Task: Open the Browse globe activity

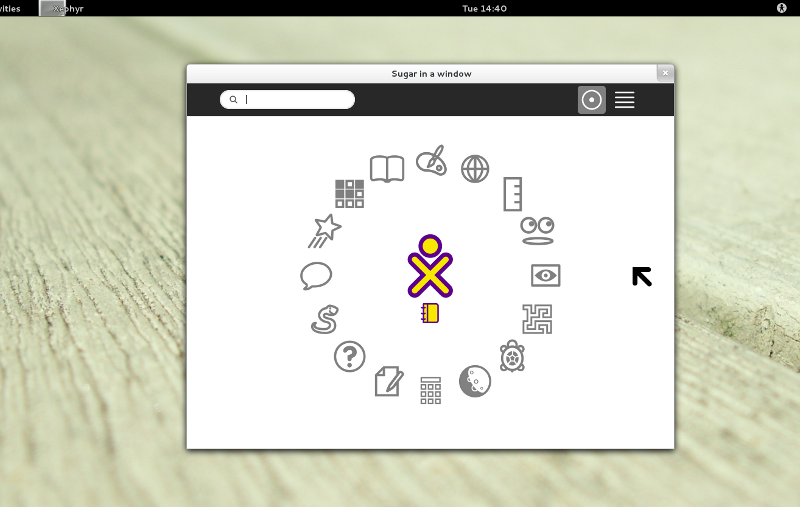Action: (475, 169)
